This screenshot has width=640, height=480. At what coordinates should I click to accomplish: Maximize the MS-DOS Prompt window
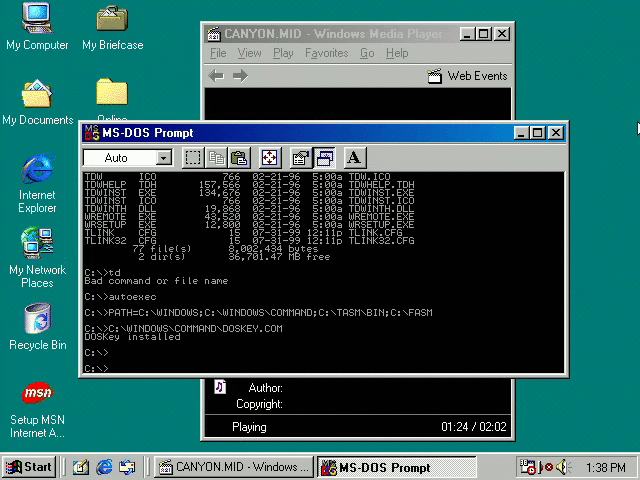[538, 133]
